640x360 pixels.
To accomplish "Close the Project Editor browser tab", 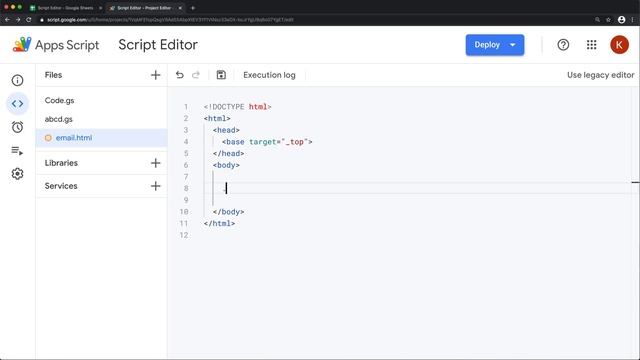I will coord(180,8).
